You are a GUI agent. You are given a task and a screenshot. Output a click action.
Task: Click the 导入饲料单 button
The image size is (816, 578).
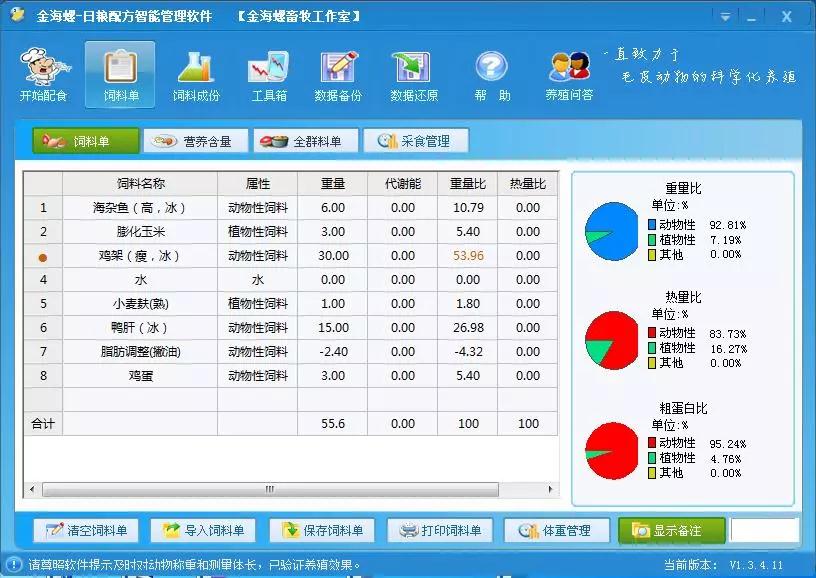click(x=203, y=531)
